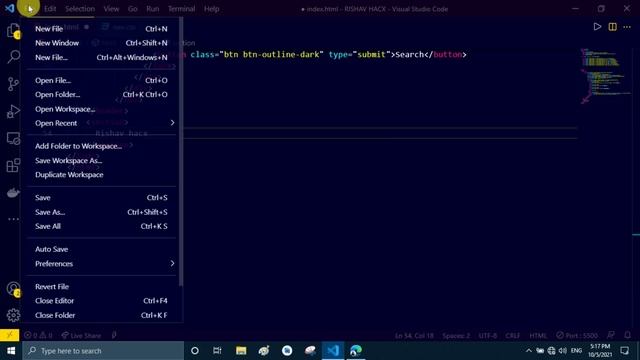Click the feedback icon in status bar
The width and height of the screenshot is (640, 360).
coord(611,335)
